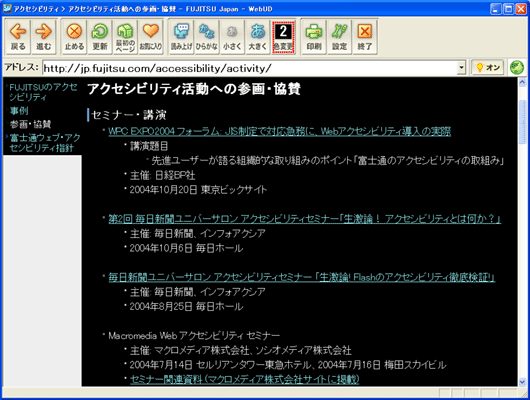Click 2004年10月6日 毎日ホール text
Image resolution: width=530 pixels, height=400 pixels.
pos(186,248)
